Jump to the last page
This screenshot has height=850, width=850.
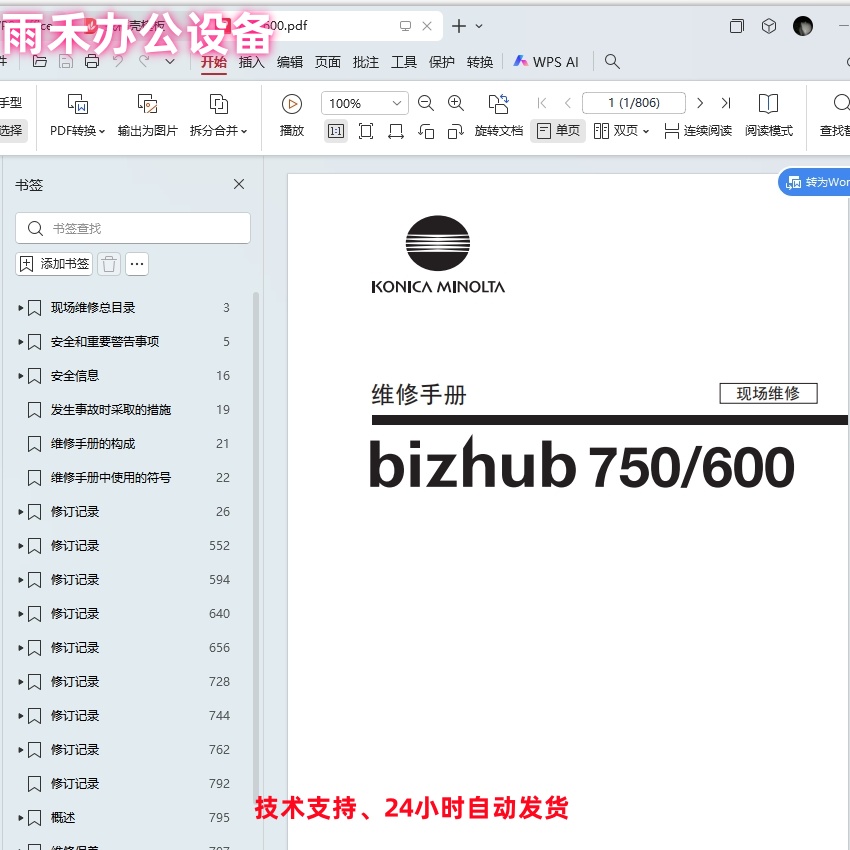tap(726, 103)
